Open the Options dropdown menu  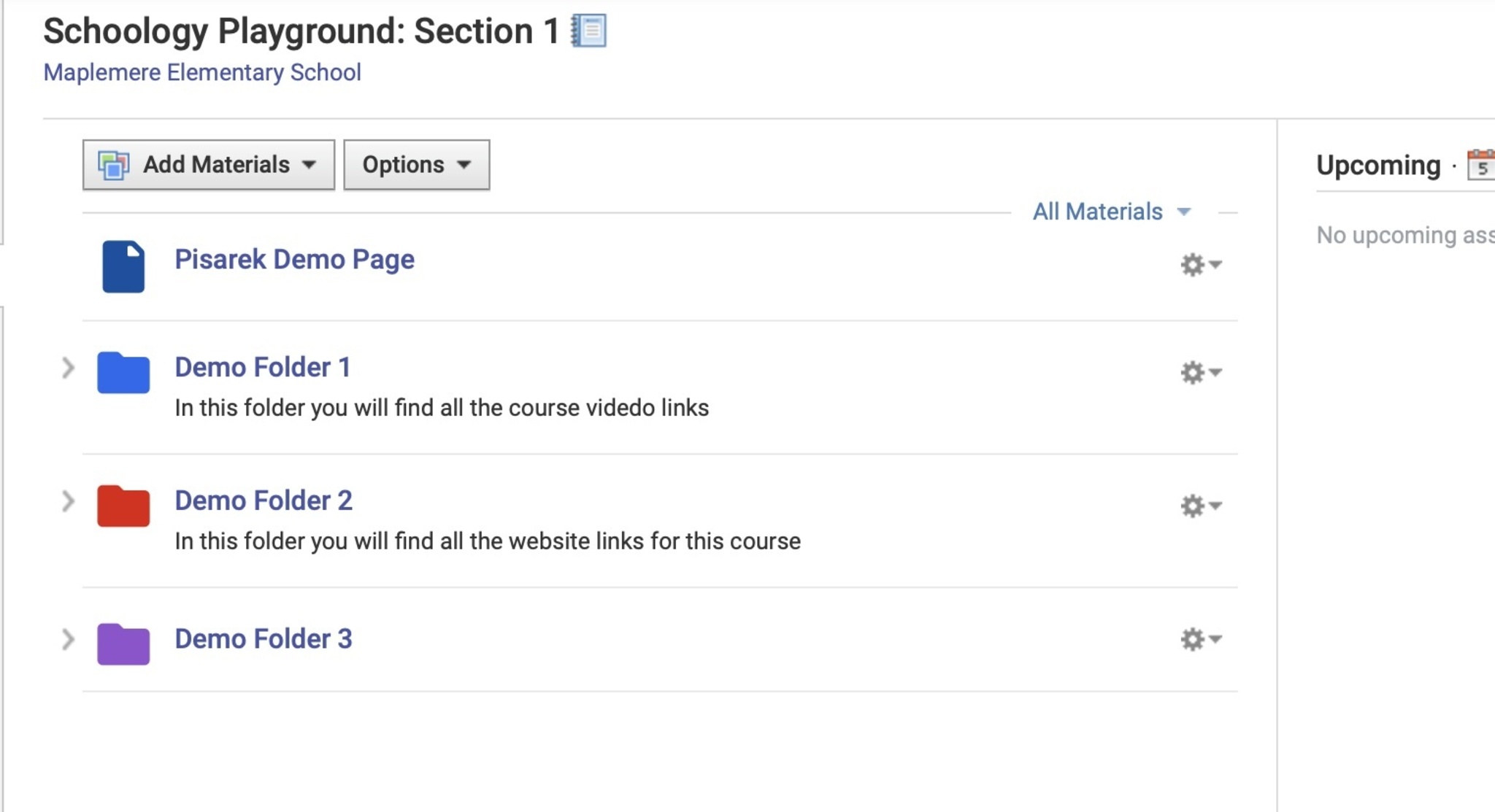[x=416, y=165]
